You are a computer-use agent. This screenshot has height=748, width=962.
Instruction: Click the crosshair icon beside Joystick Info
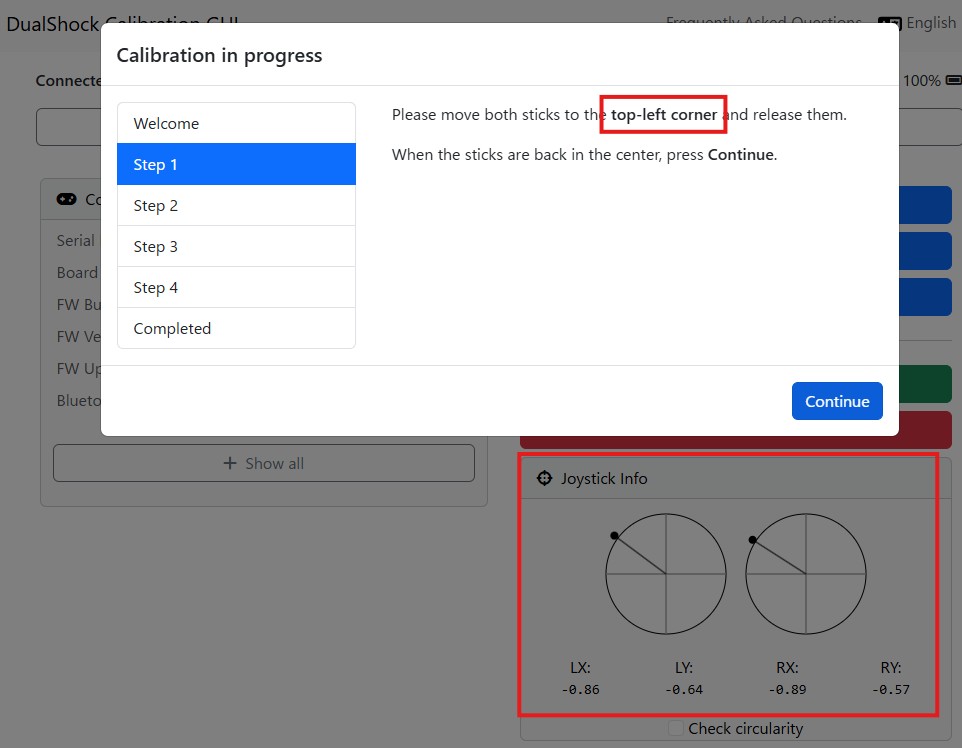[545, 479]
